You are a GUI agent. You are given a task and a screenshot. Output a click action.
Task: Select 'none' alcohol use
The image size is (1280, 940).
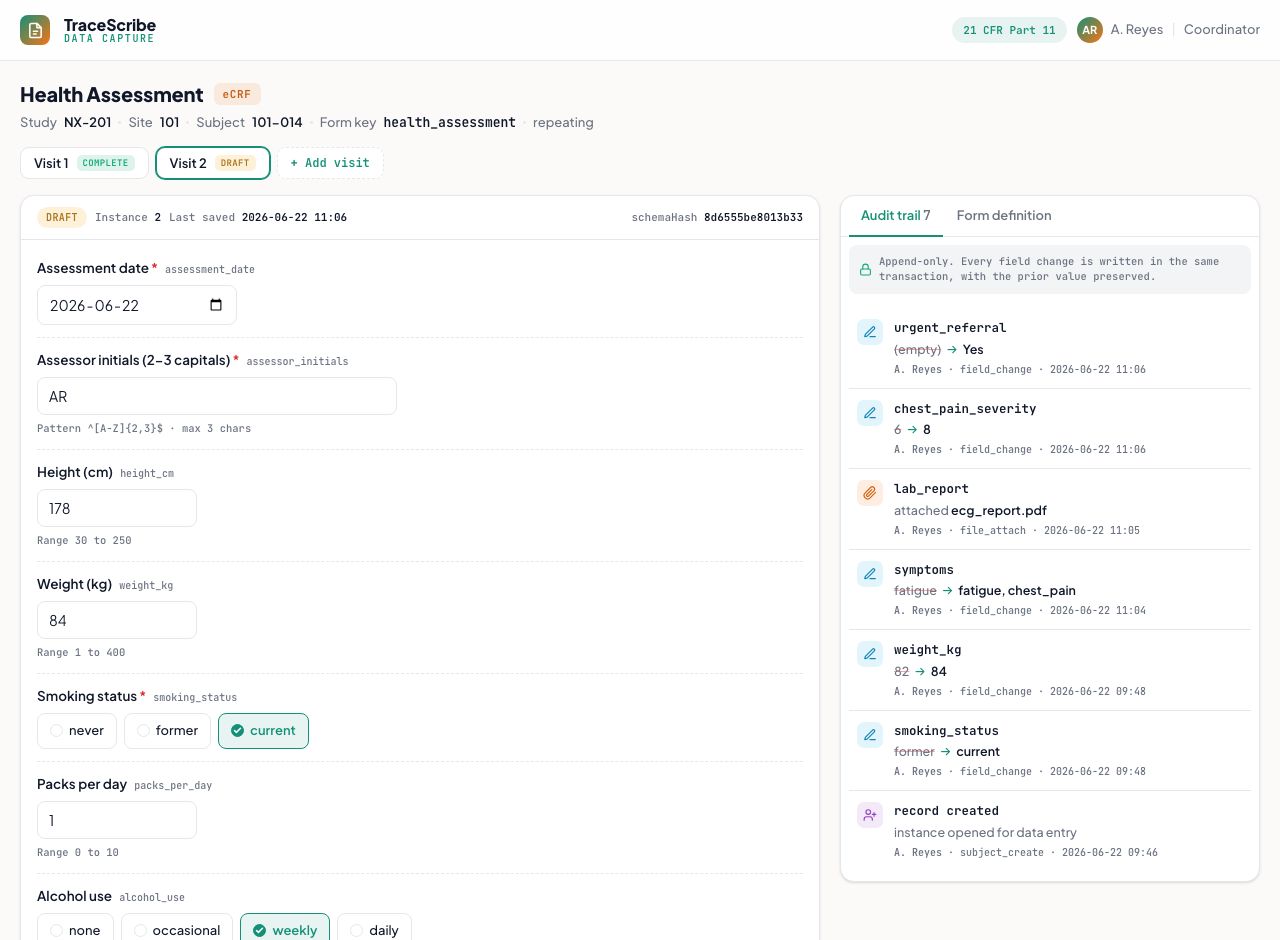click(75, 930)
